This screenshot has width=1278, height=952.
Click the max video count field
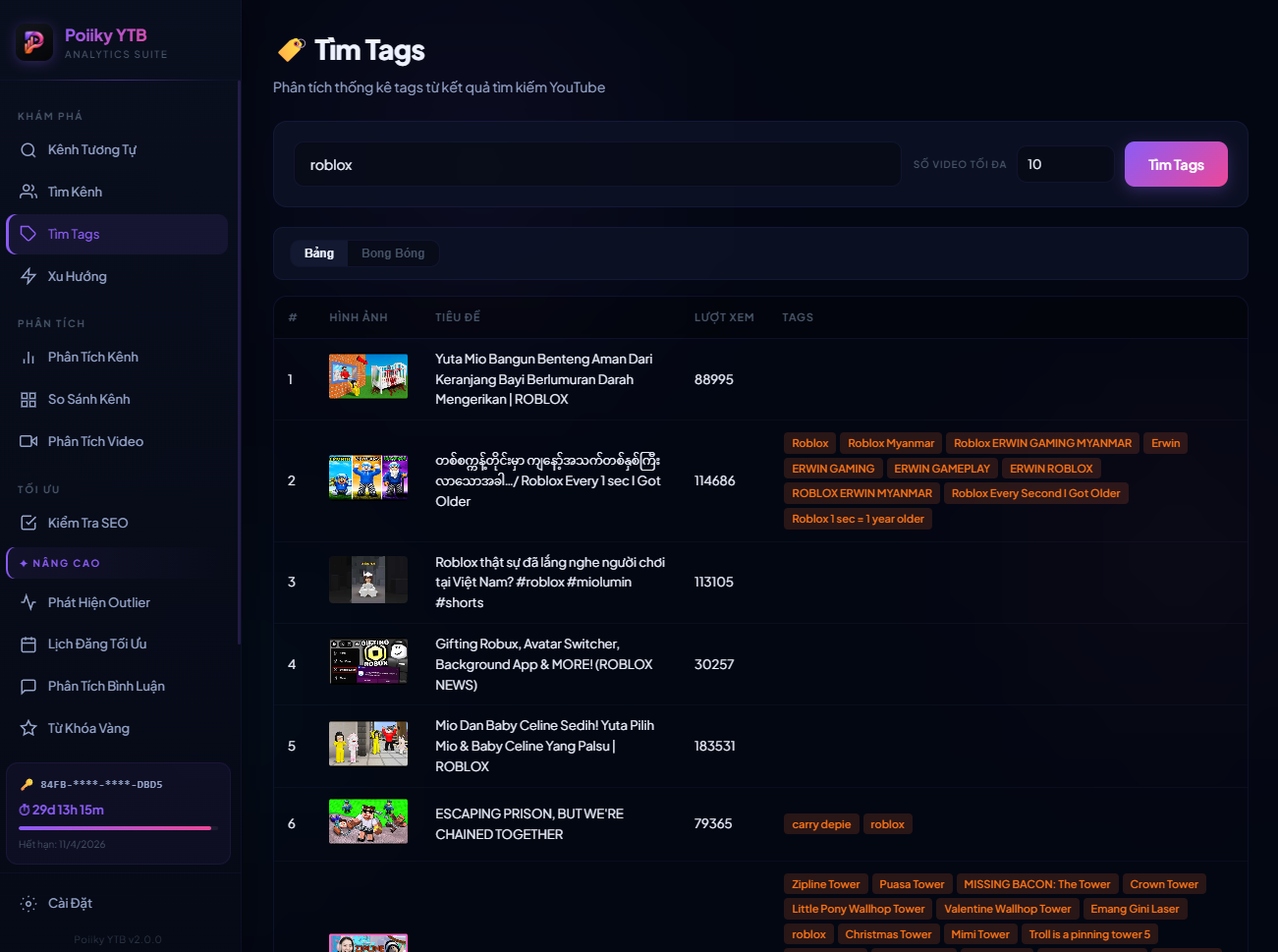coord(1065,165)
